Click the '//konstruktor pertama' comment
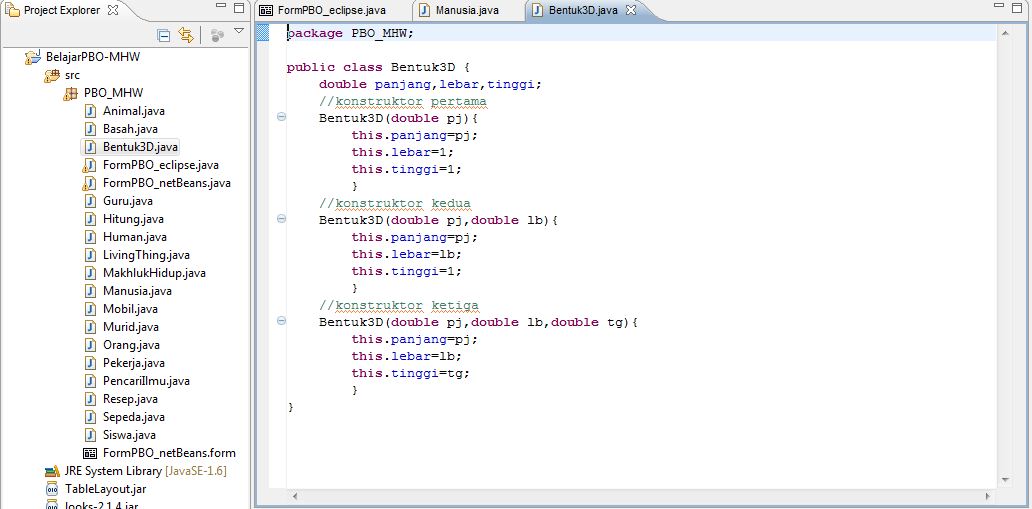The width and height of the screenshot is (1032, 509). click(x=403, y=101)
